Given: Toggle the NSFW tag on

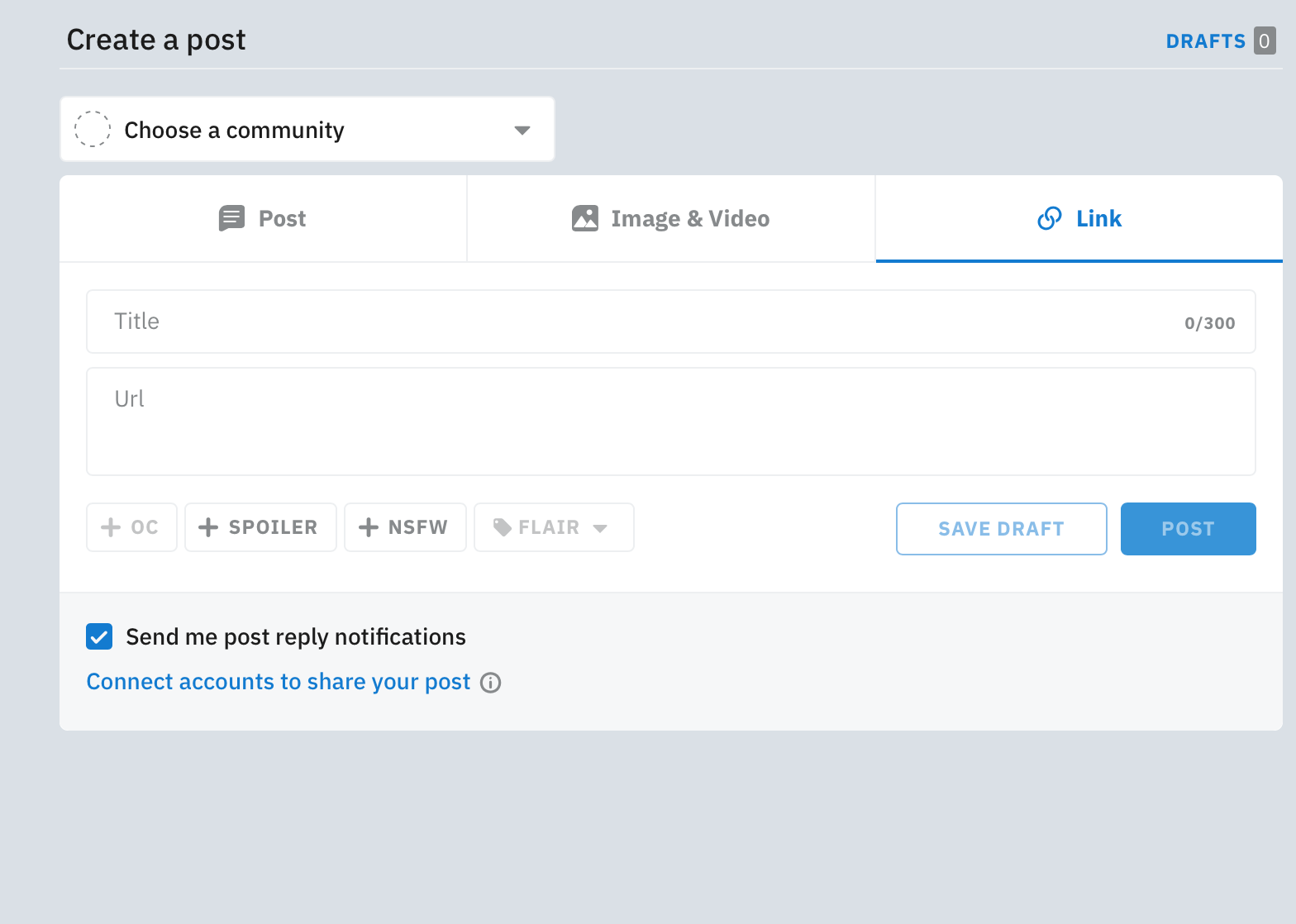Looking at the screenshot, I should point(405,527).
